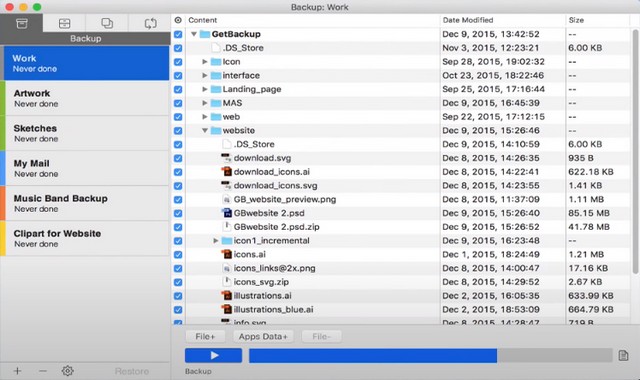Viewport: 640px width, 380px height.
Task: Click the Icon folder icon
Action: [216, 62]
